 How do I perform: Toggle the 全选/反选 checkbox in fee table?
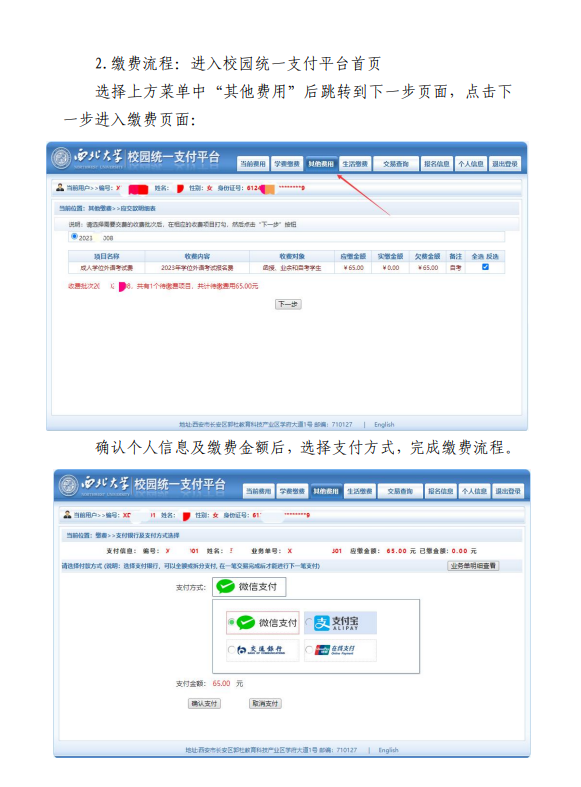(485, 267)
